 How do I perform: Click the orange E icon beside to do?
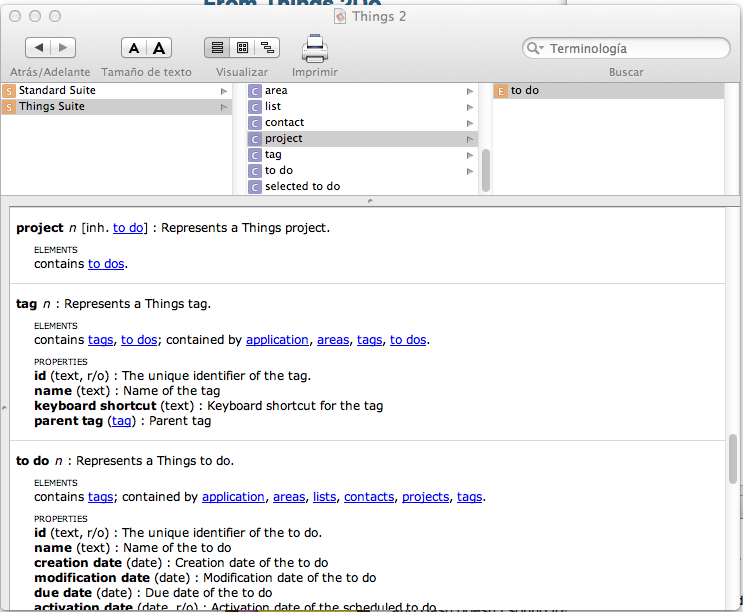click(x=501, y=91)
